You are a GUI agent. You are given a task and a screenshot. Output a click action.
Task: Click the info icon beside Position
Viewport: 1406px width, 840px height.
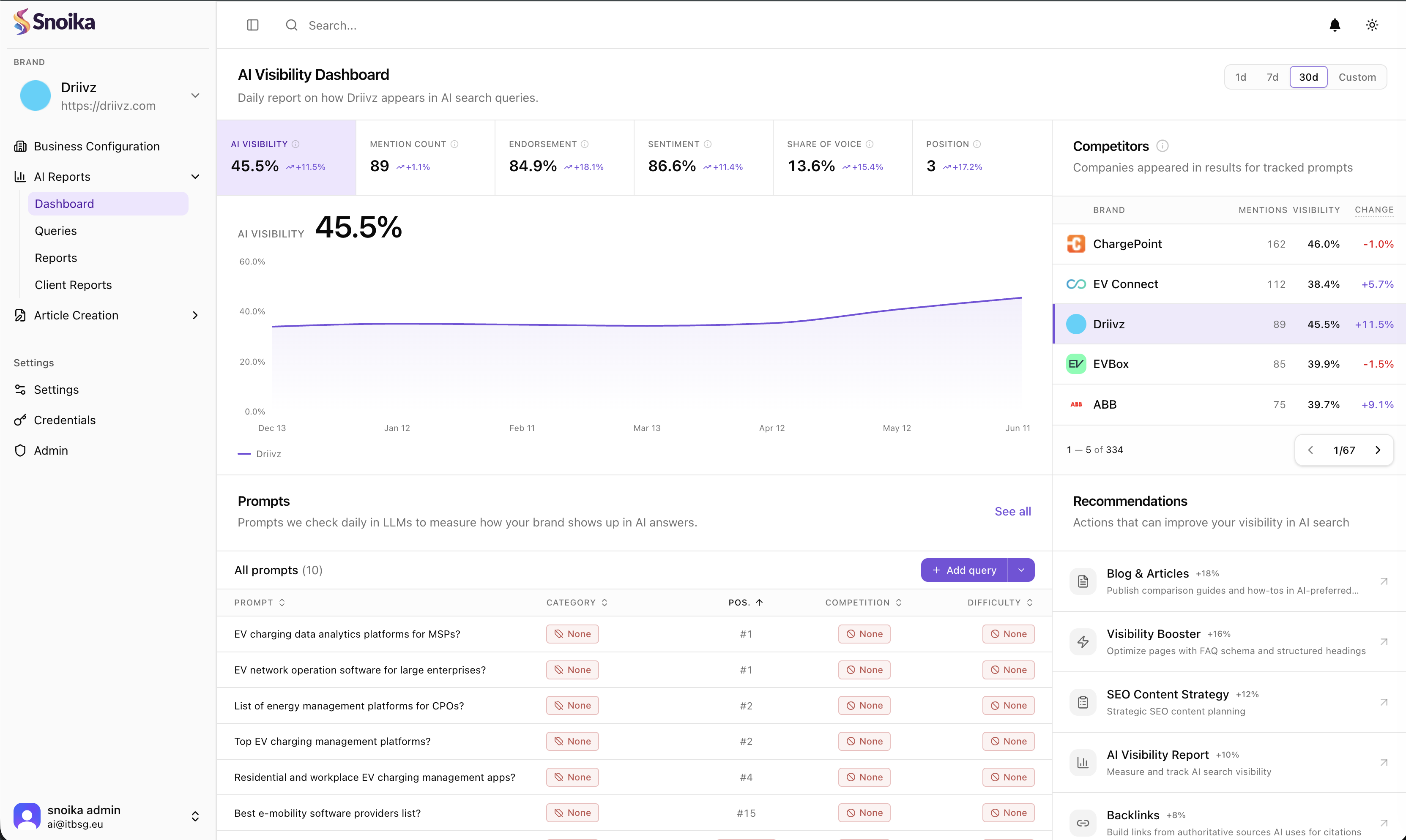[976, 145]
